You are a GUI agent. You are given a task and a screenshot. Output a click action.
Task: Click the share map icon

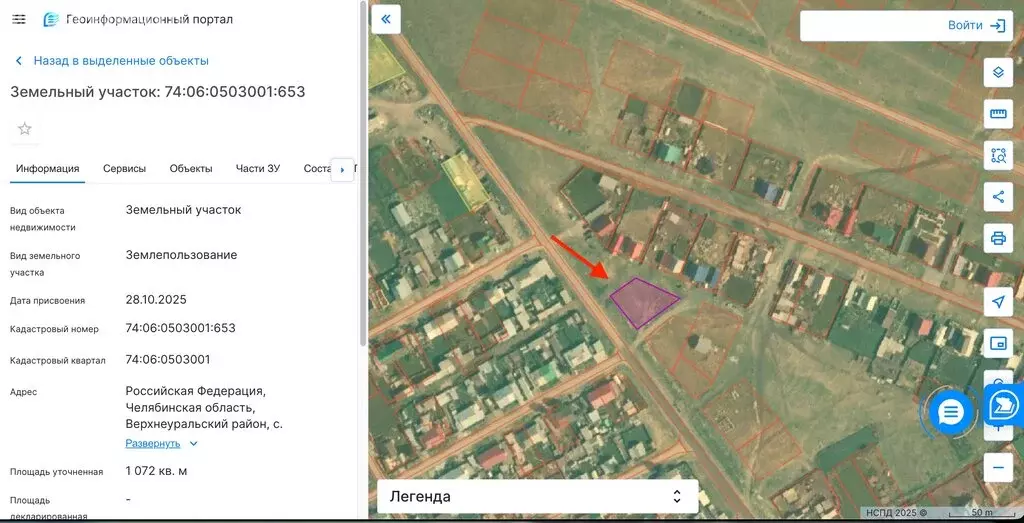click(x=997, y=196)
